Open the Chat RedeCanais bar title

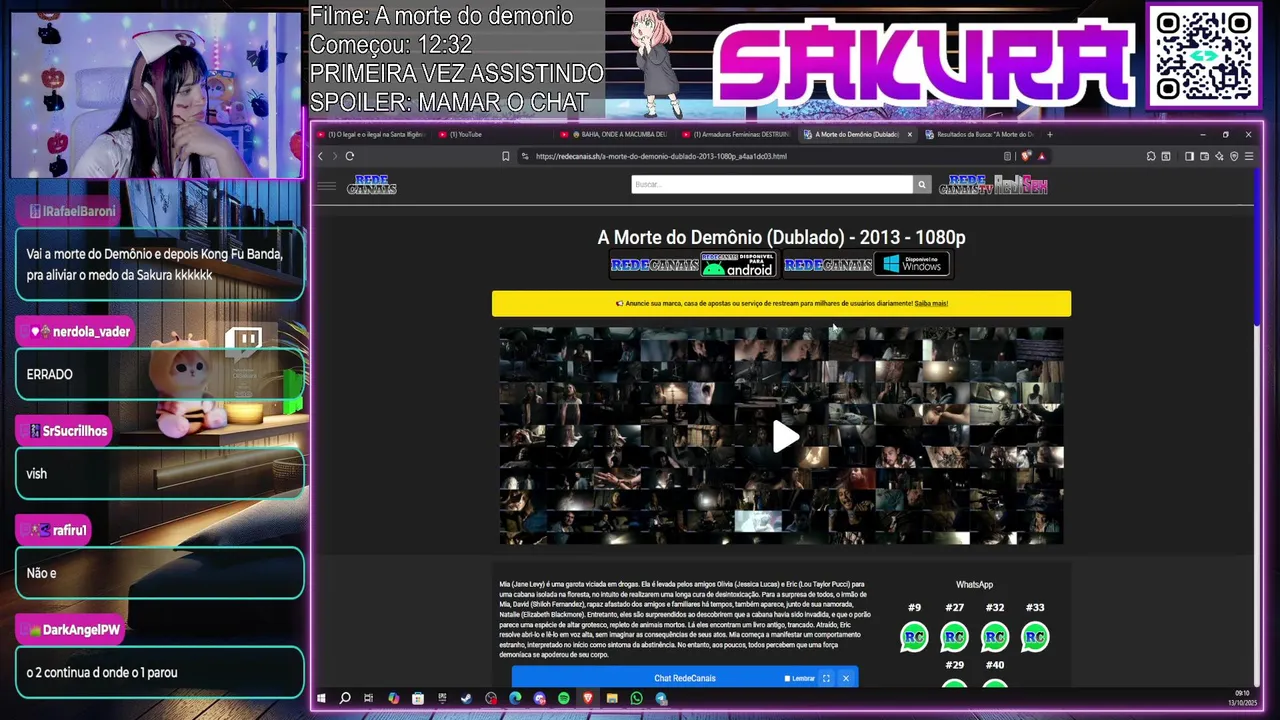click(685, 678)
